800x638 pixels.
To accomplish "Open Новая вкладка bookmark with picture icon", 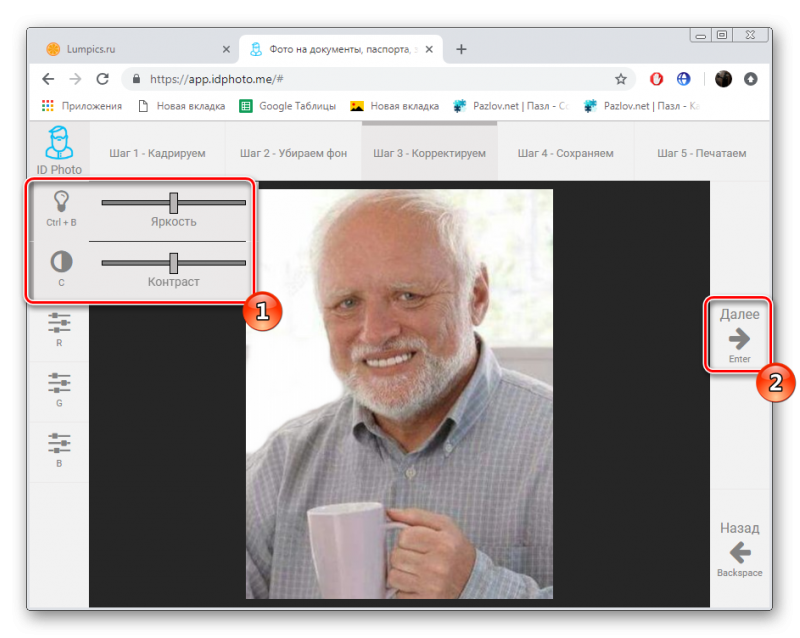I will tap(394, 106).
